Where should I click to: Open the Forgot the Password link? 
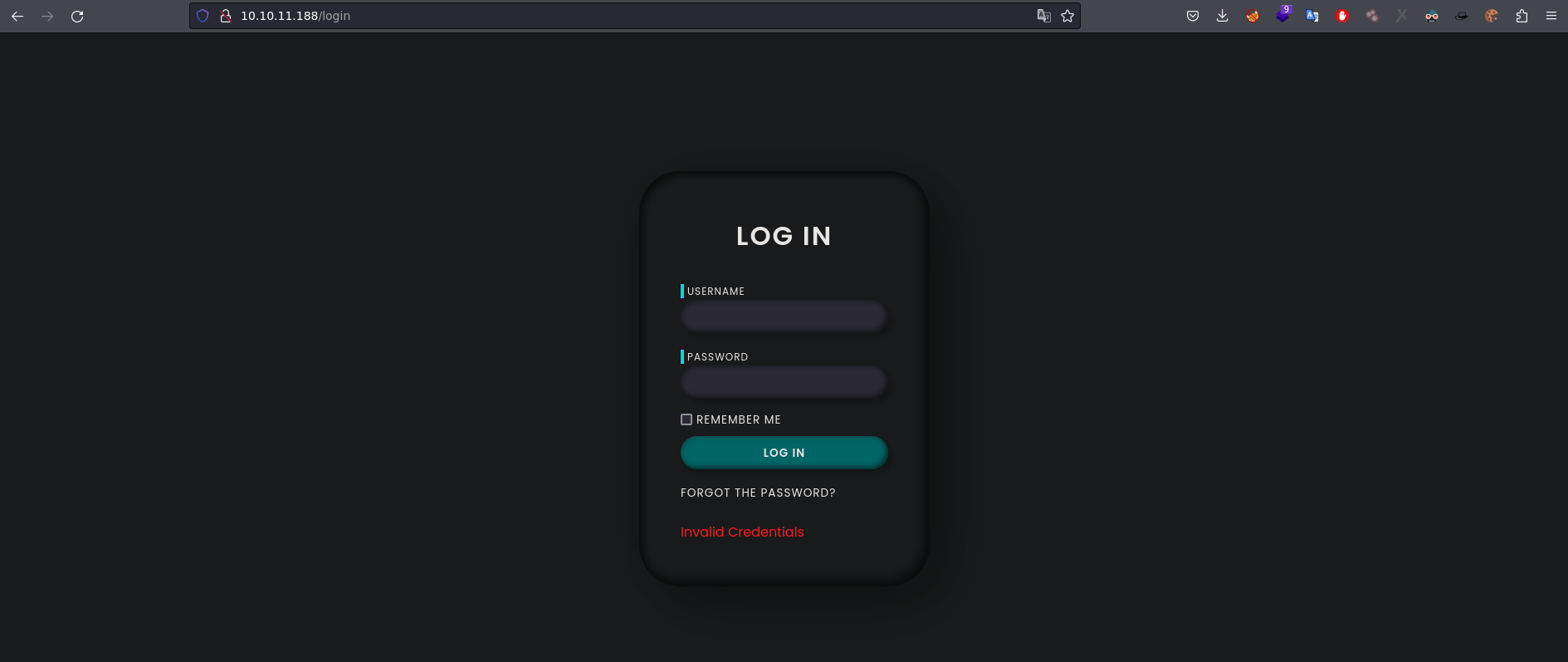point(758,493)
